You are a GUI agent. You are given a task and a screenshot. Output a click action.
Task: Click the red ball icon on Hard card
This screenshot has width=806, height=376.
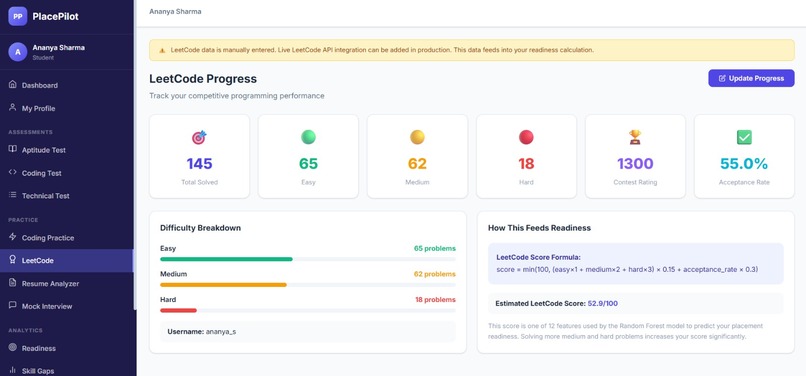pos(526,137)
